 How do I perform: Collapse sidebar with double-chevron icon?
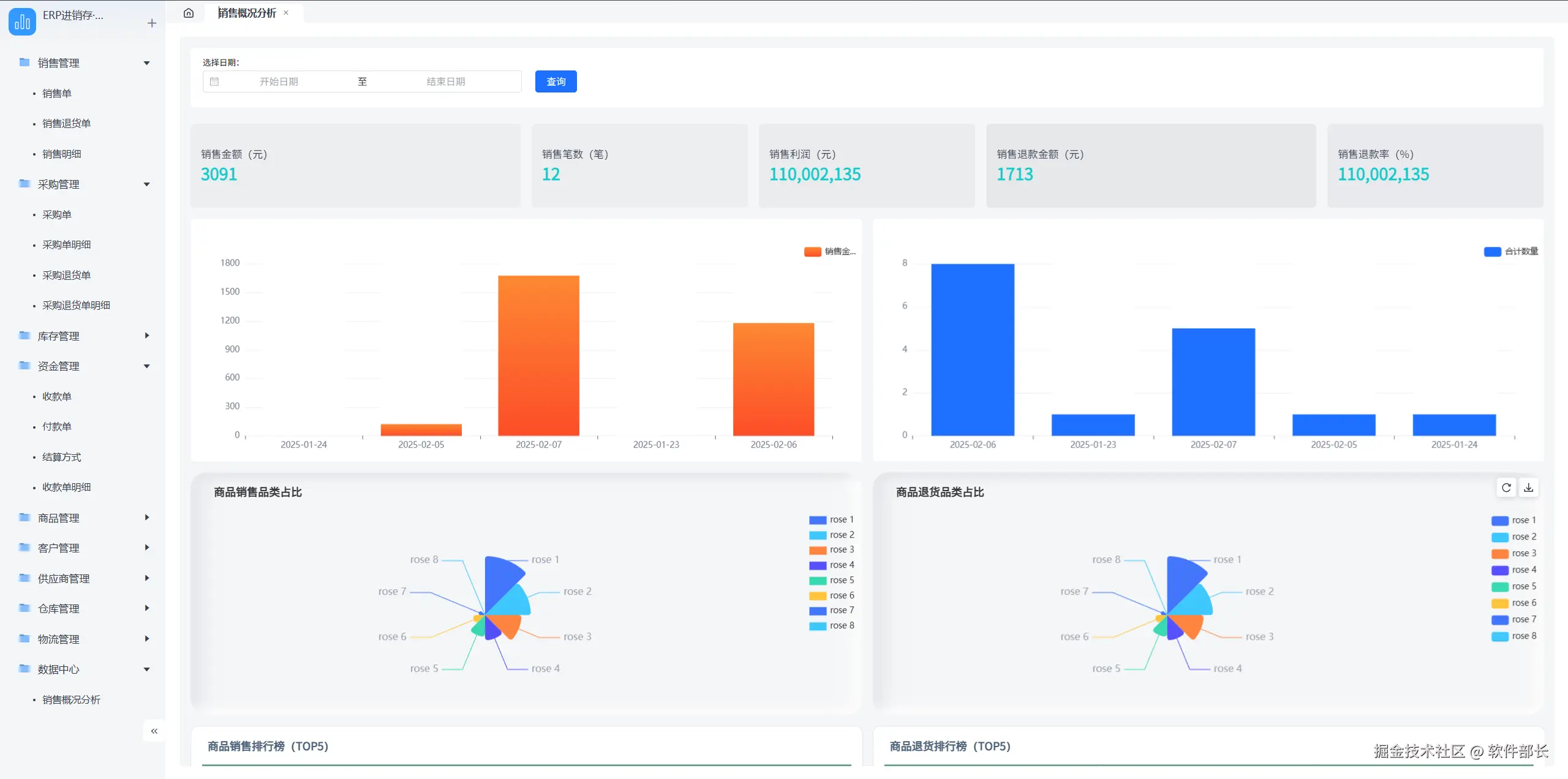pyautogui.click(x=154, y=731)
